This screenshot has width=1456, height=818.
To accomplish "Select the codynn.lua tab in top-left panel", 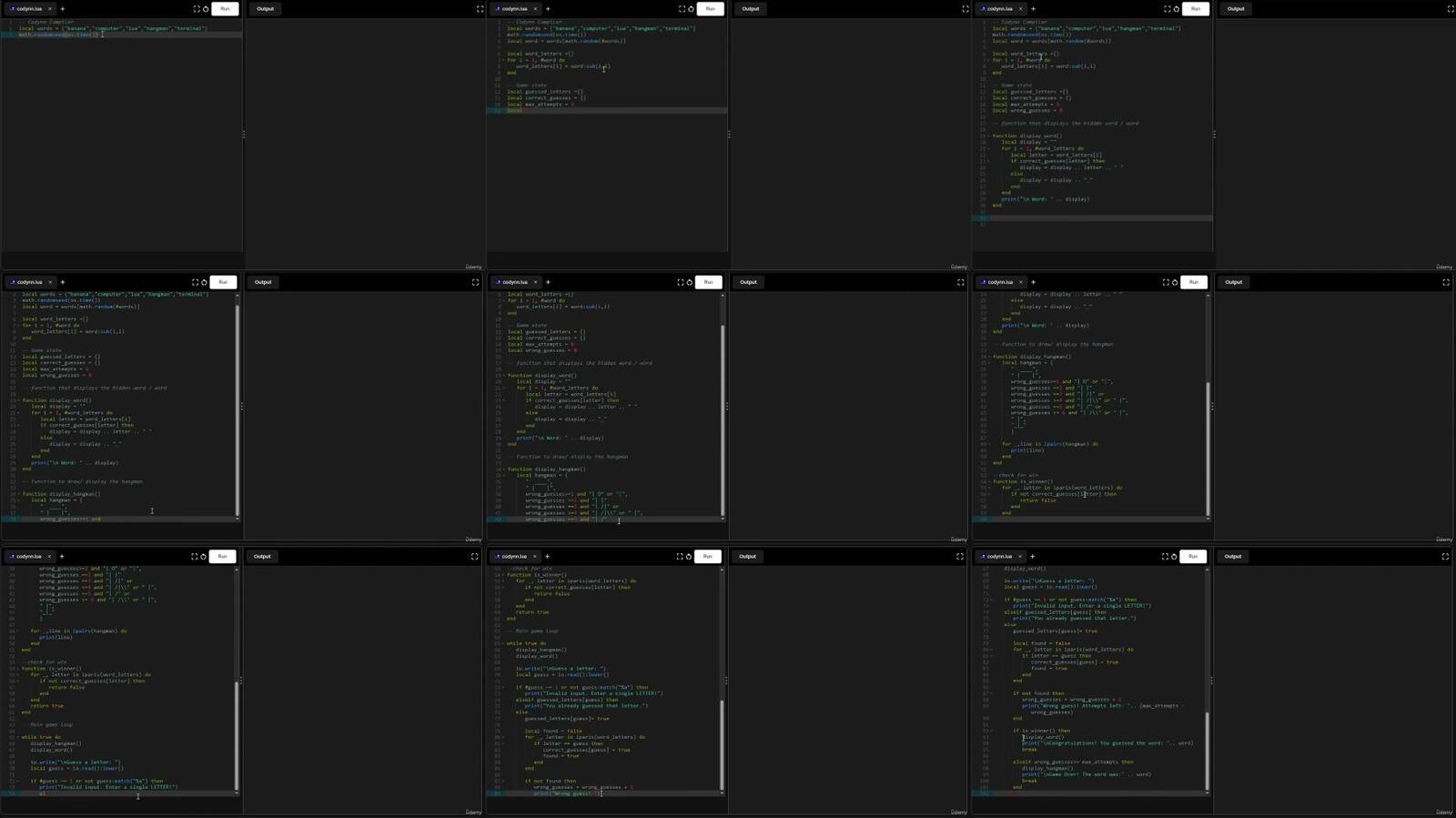I will click(x=30, y=9).
